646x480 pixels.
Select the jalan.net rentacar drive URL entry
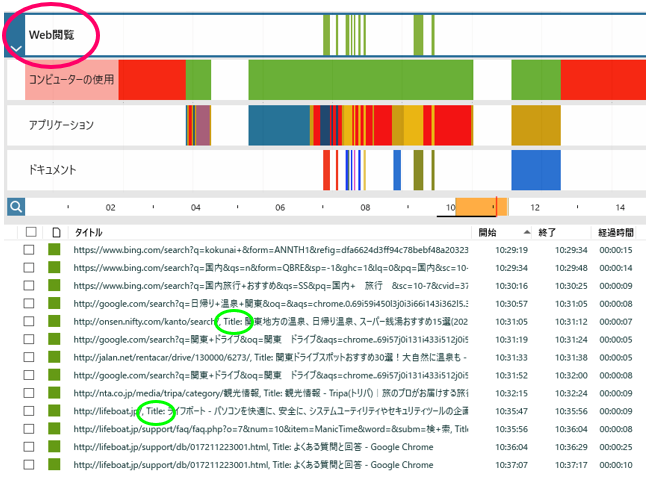click(x=271, y=357)
